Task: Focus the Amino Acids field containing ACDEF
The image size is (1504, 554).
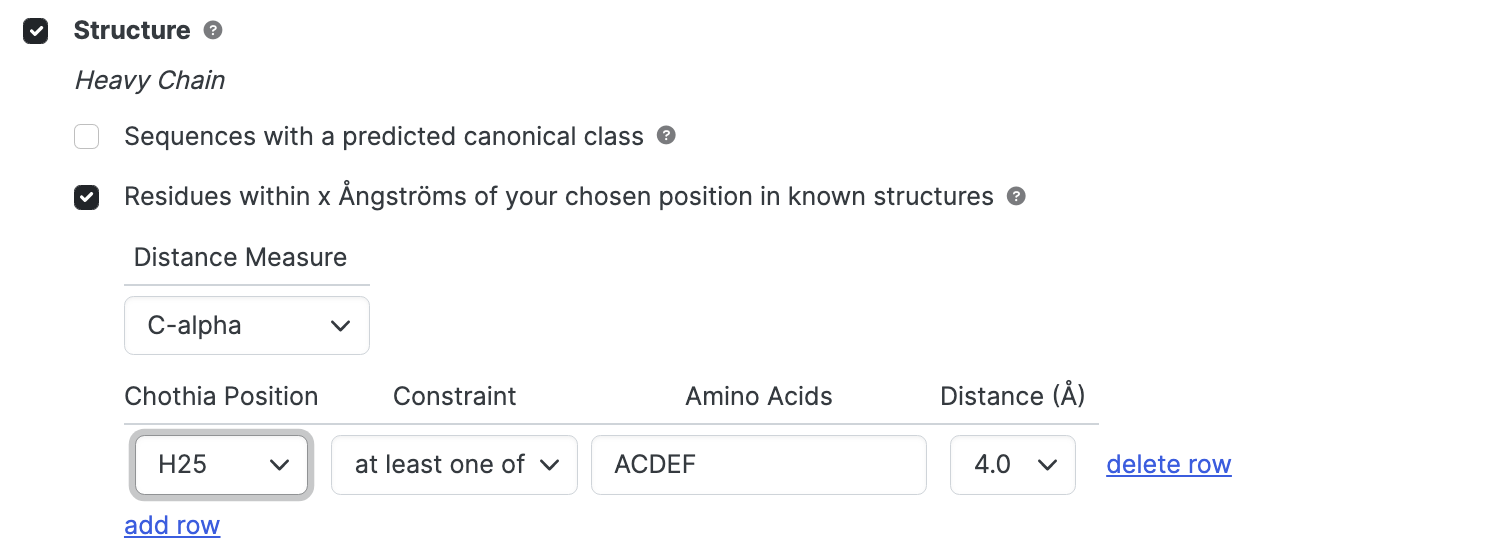Action: pos(759,464)
